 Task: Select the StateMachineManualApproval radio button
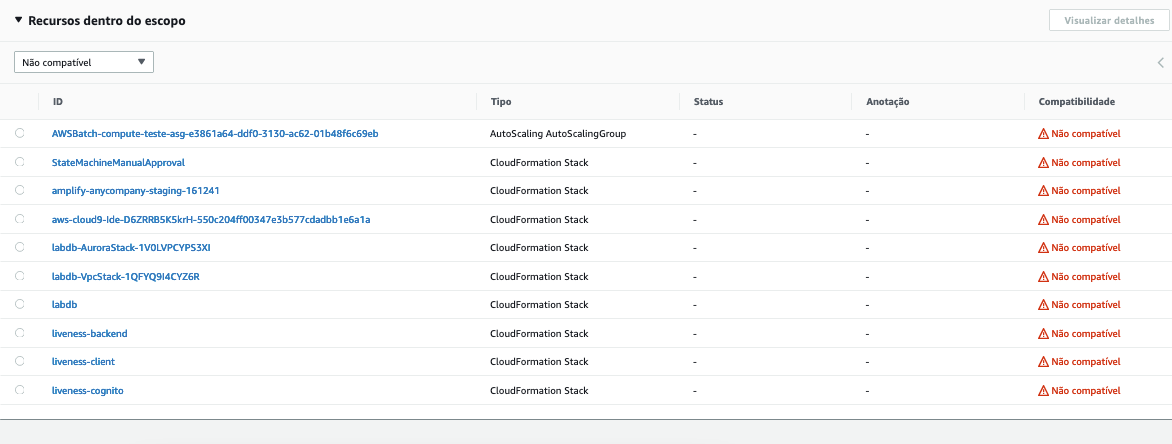(20, 162)
